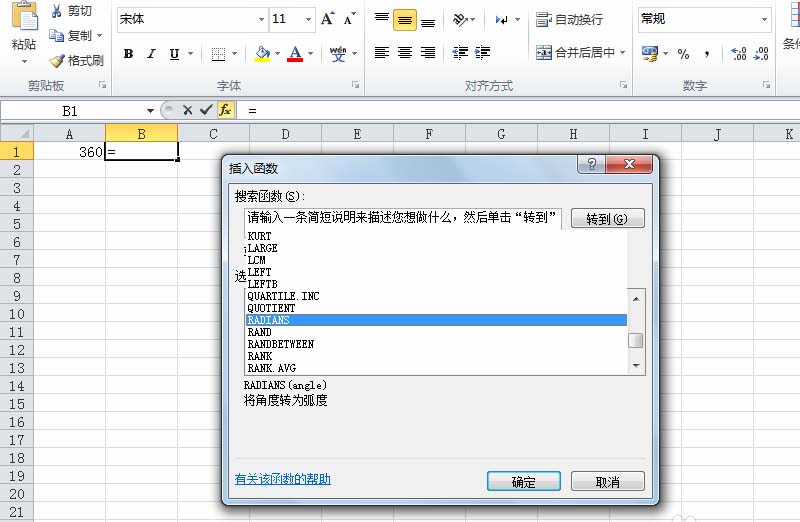Open alignment group dialog launcher

pos(623,85)
